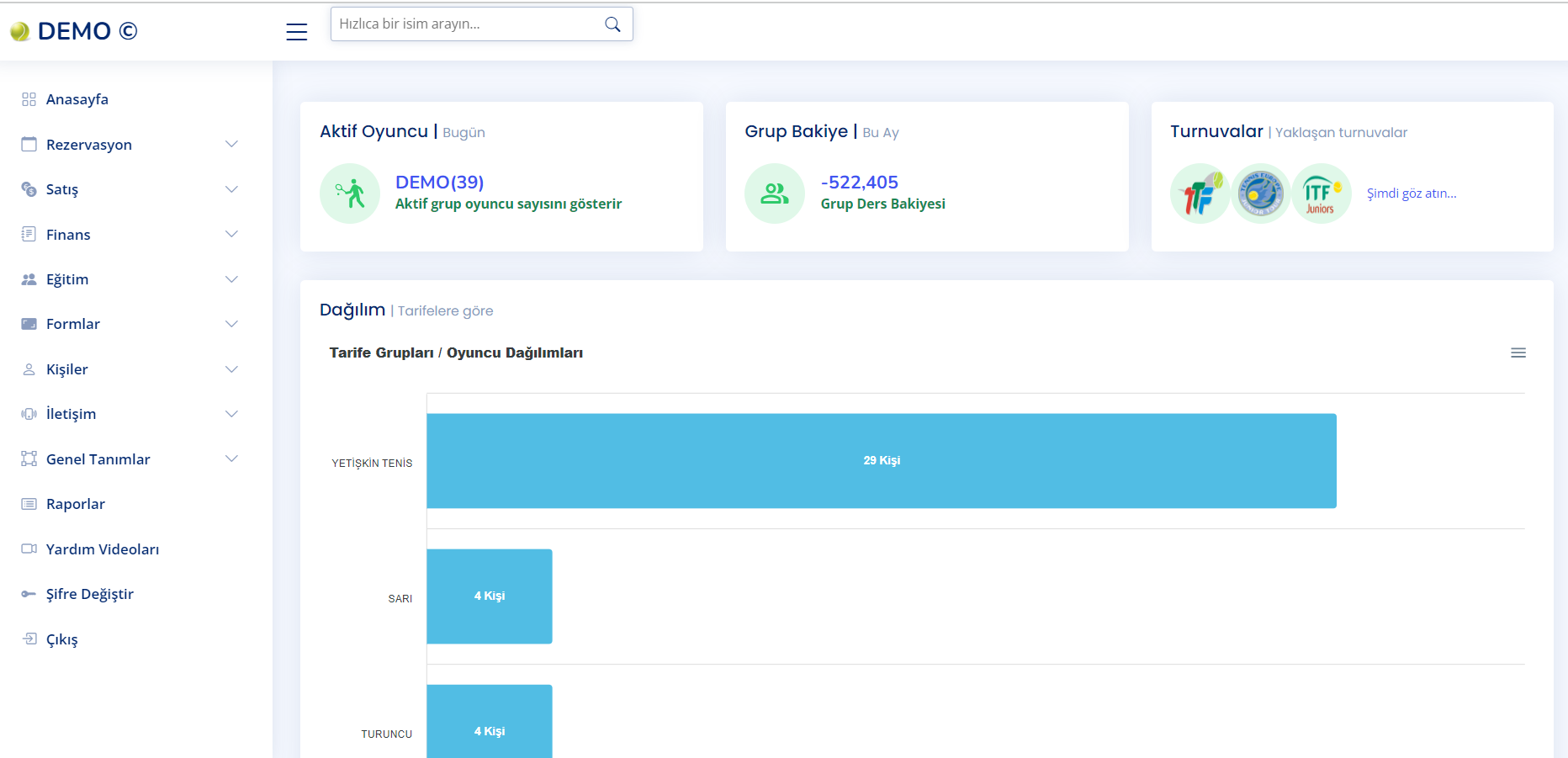The image size is (1568, 758).
Task: Click the search magnifier icon
Action: pos(612,24)
